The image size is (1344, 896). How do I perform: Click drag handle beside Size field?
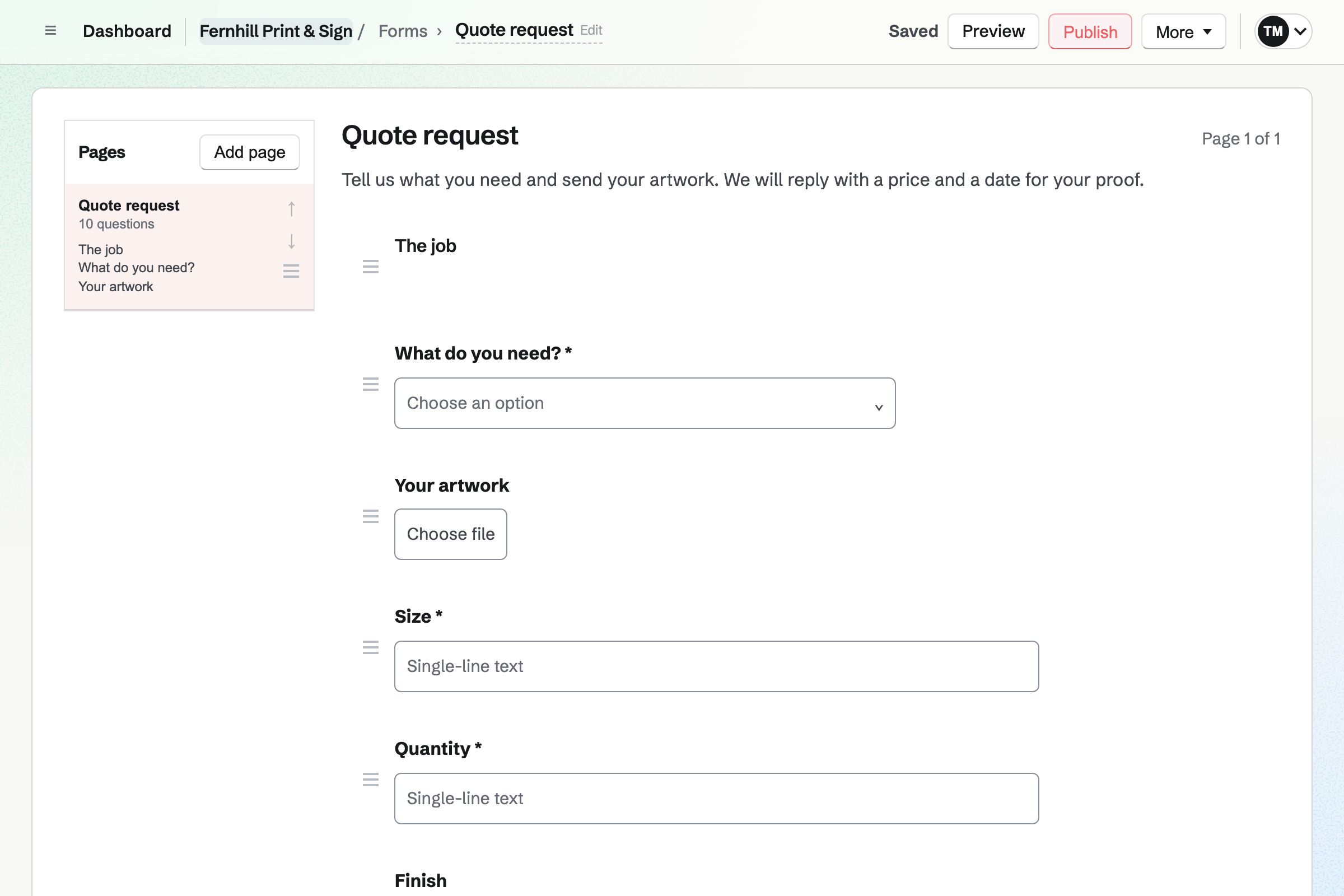tap(371, 647)
